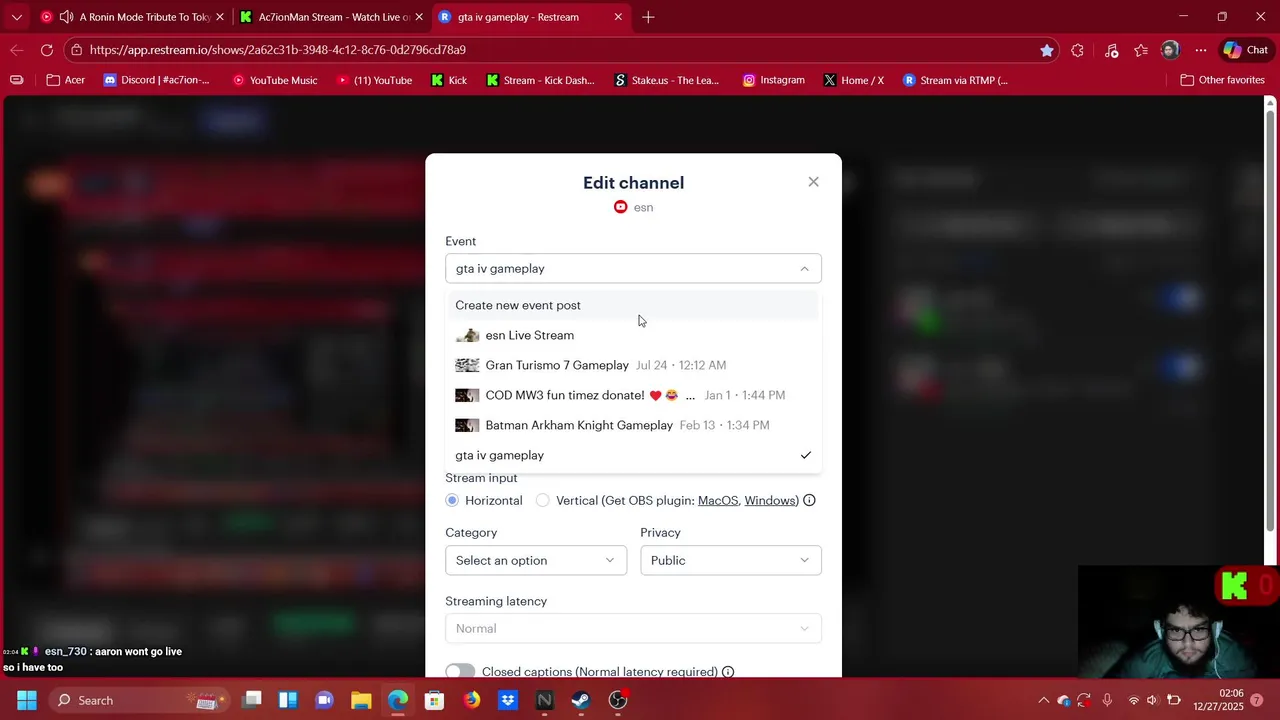Screen dimensions: 1280x720
Task: Open the (11) YouTube bookmark
Action: pos(375,80)
